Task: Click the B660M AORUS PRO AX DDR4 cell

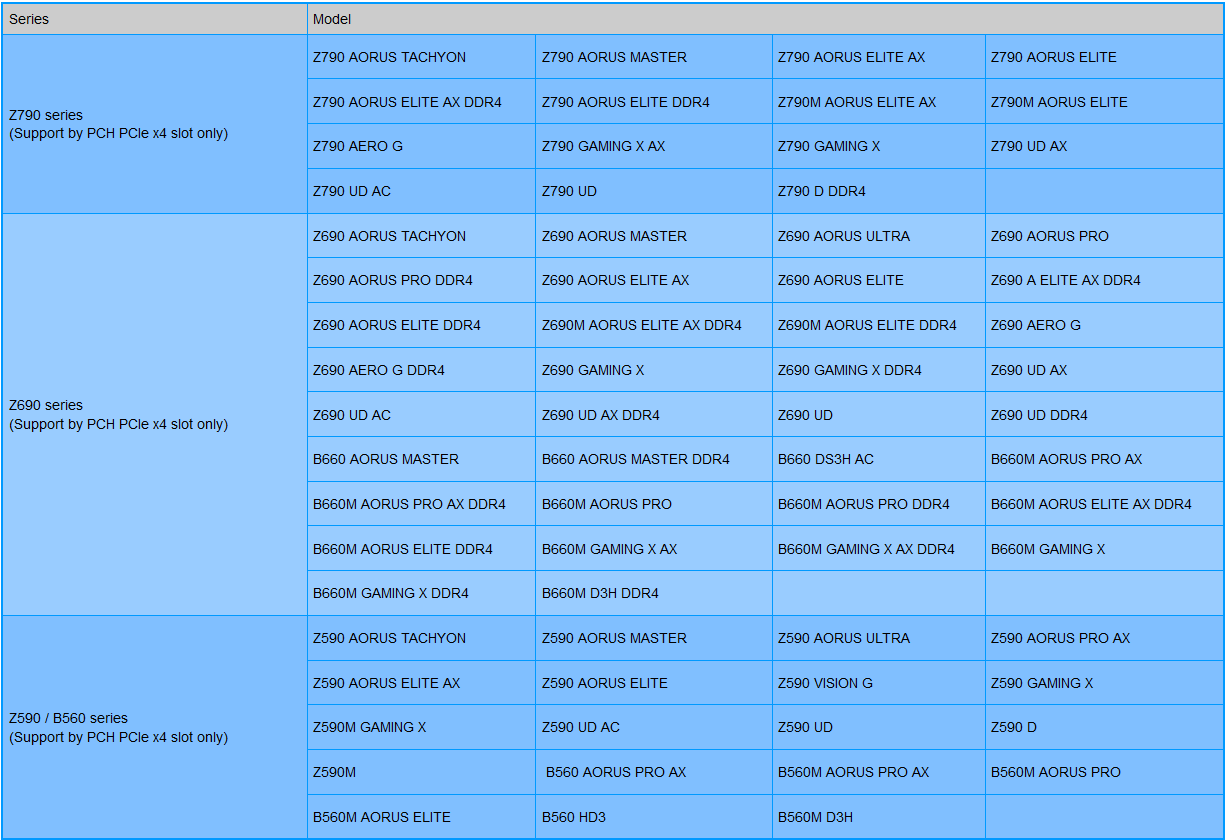Action: coord(421,504)
